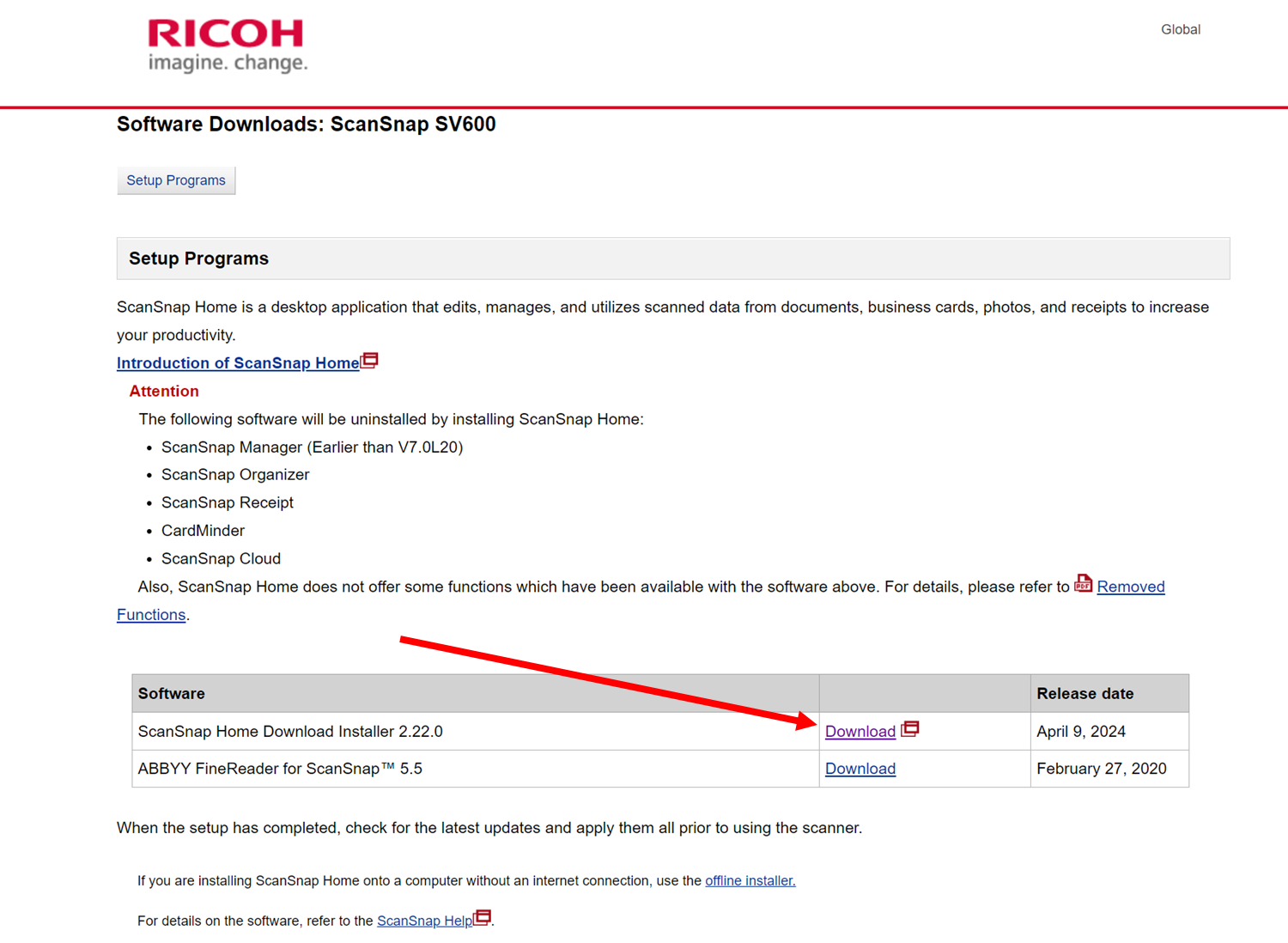This screenshot has width=1288, height=943.
Task: Select ABBYY FineReader for ScanSnap 5.5 cell
Action: tap(476, 769)
